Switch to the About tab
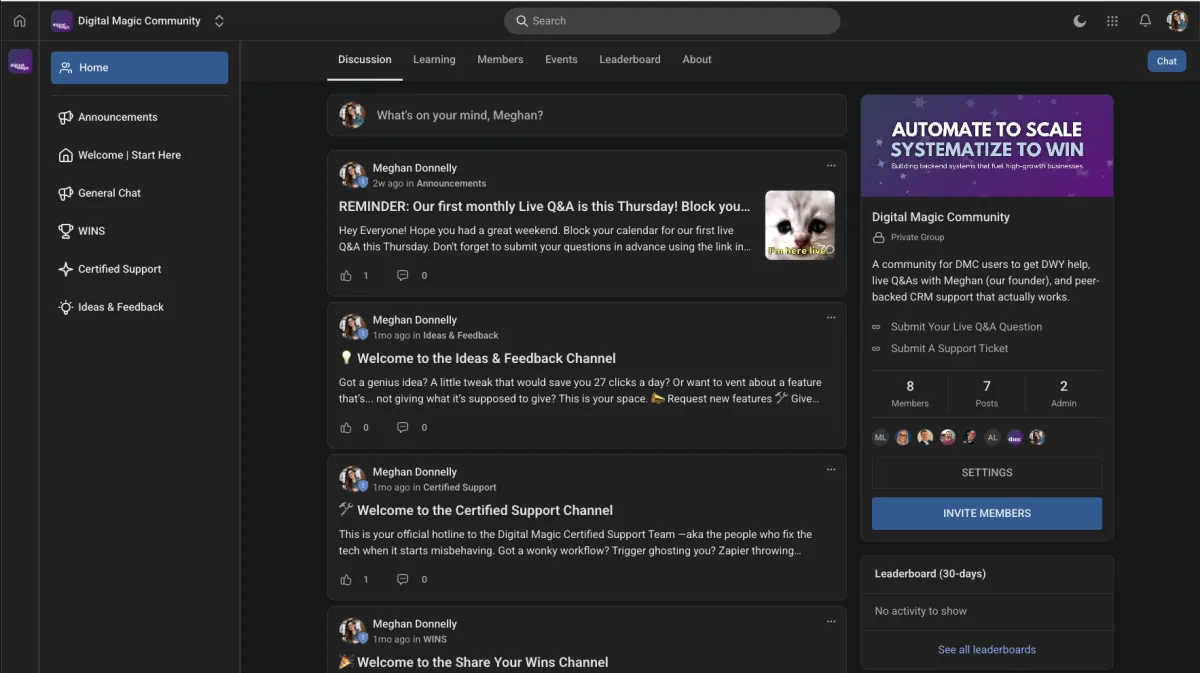 (x=697, y=60)
